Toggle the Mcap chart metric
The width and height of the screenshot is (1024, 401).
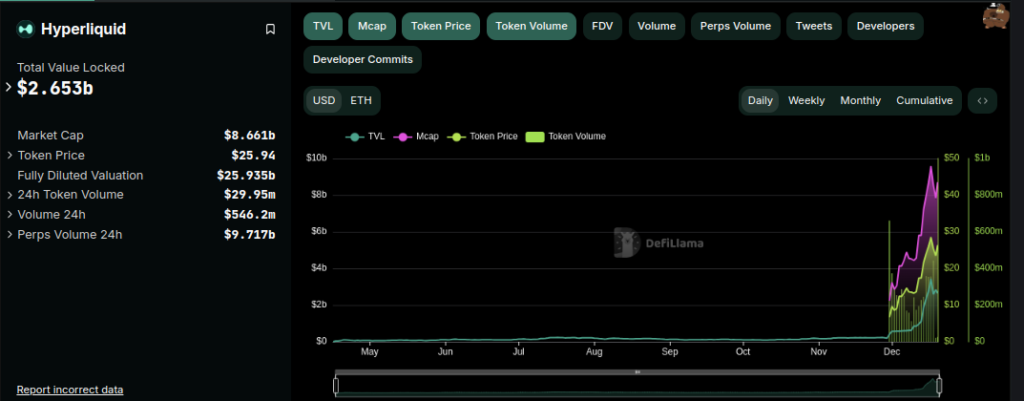[372, 26]
